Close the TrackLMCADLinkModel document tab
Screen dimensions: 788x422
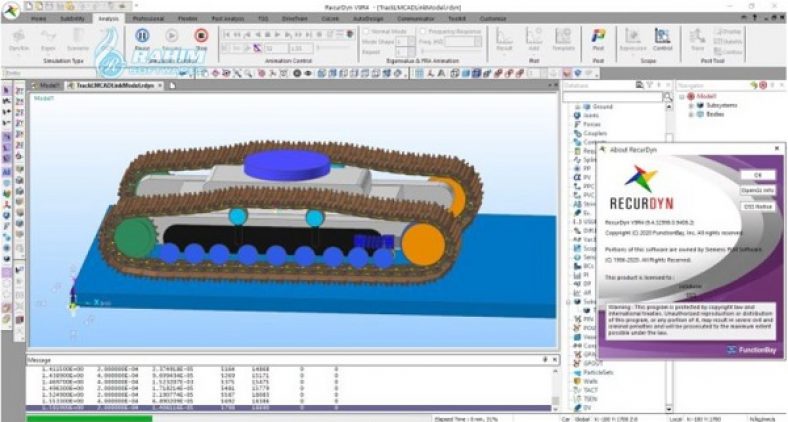(160, 85)
